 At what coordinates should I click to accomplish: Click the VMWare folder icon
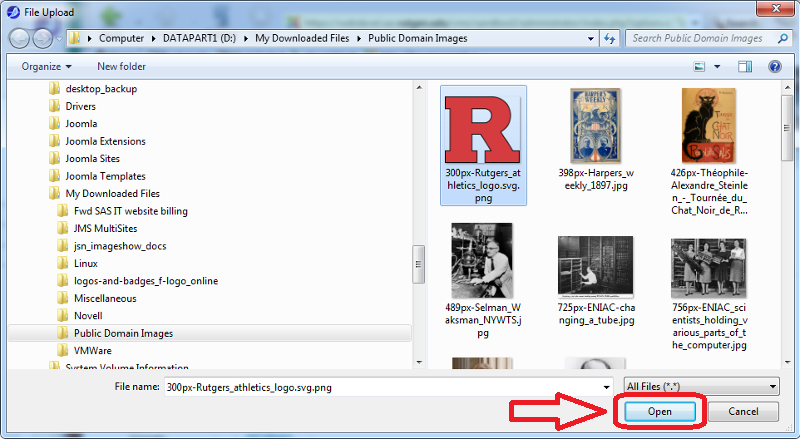pyautogui.click(x=63, y=351)
